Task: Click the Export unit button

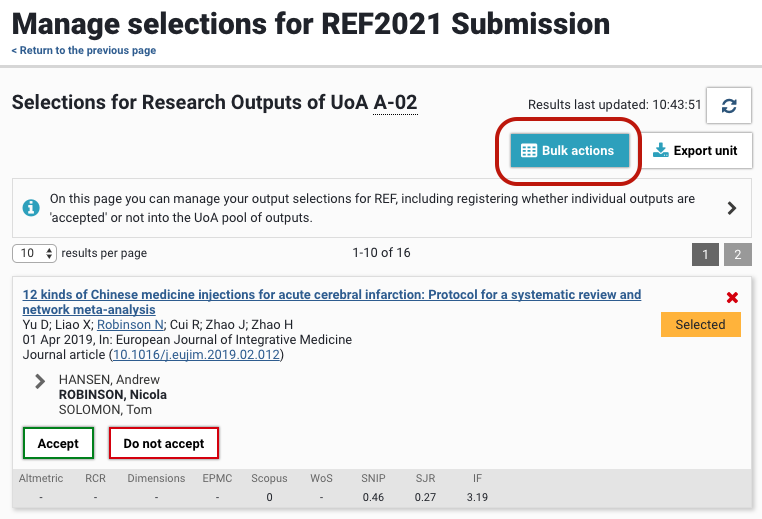Action: (x=696, y=151)
